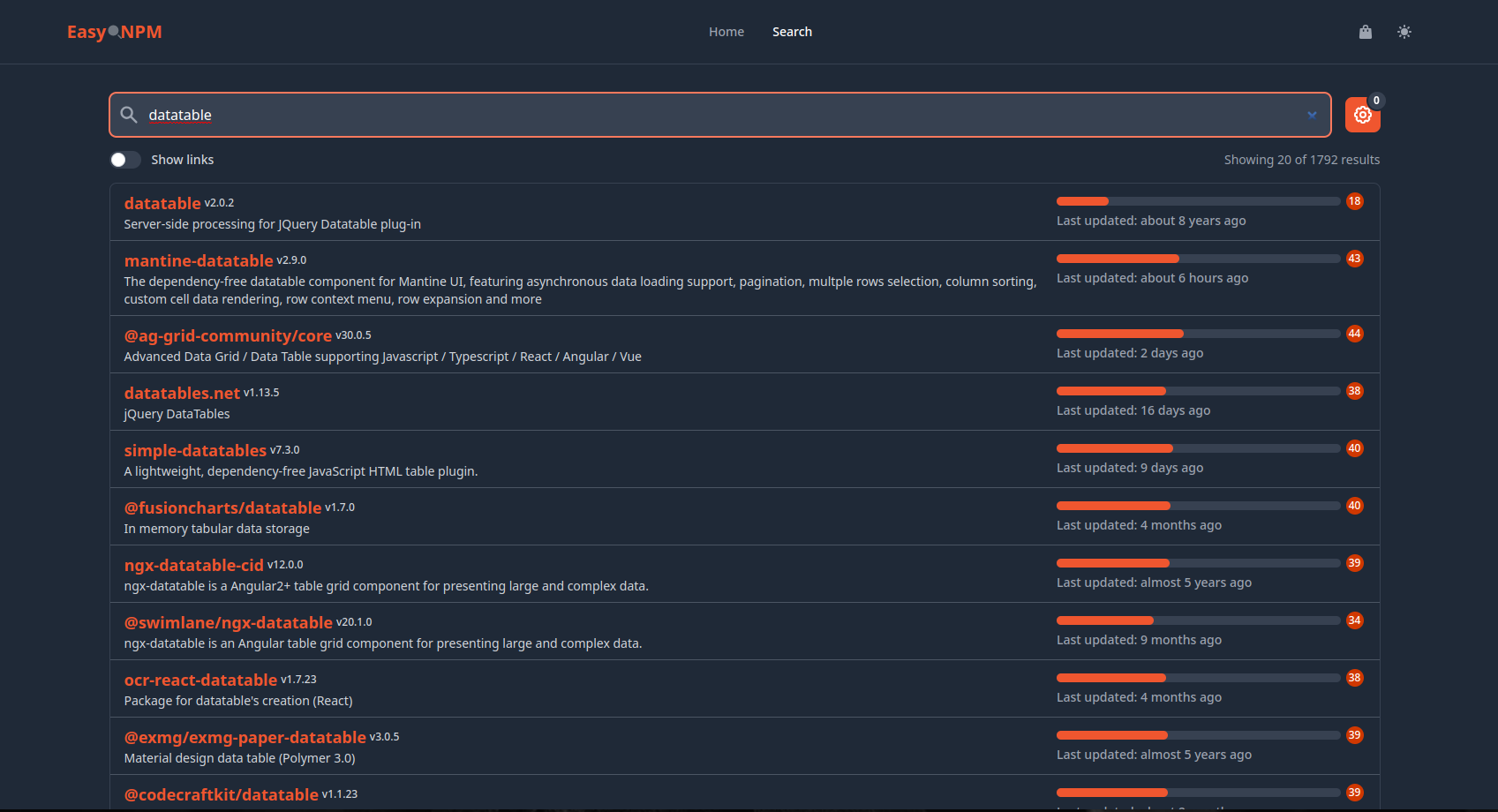Open the shopping bag icon

1365,32
